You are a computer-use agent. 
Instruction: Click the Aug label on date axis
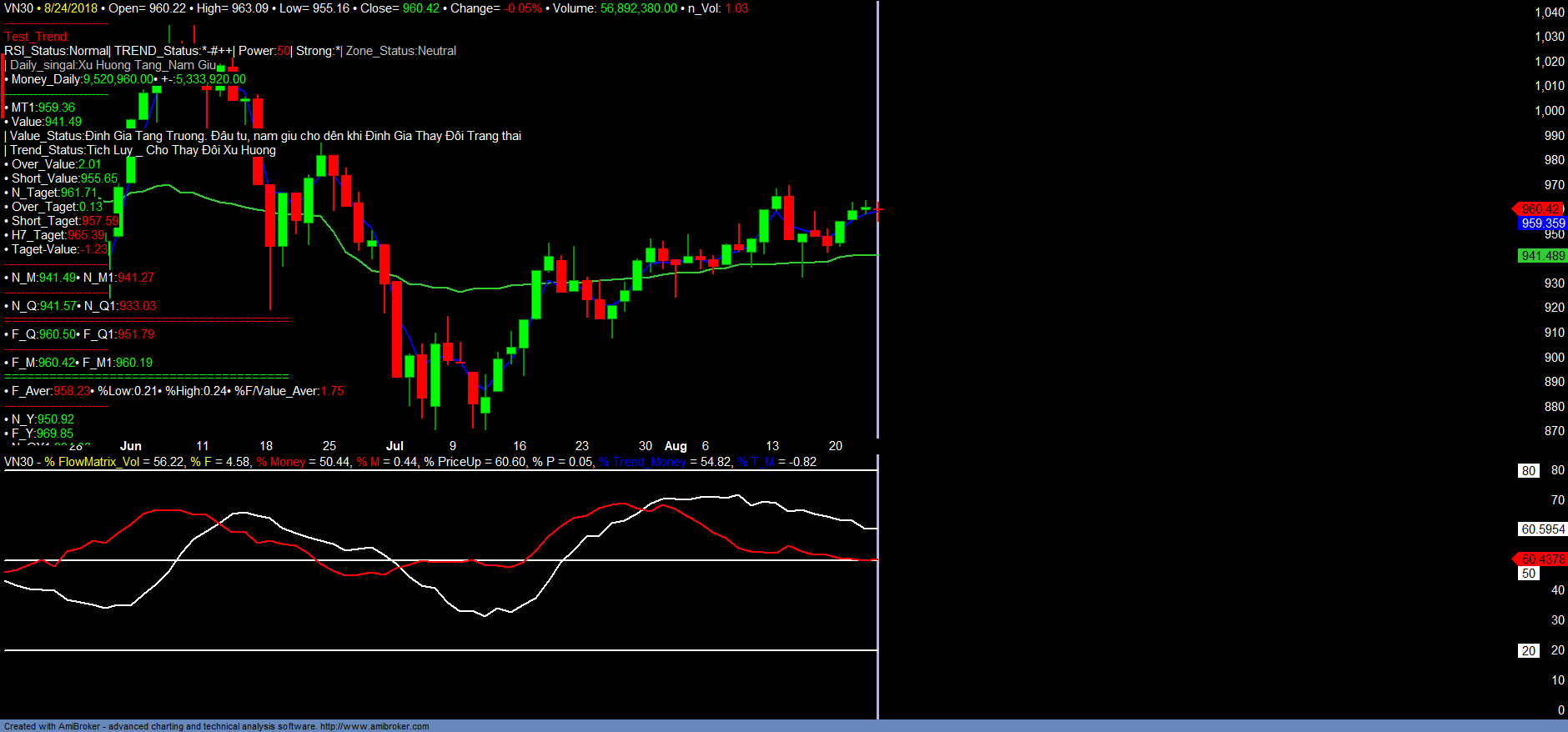tap(676, 446)
